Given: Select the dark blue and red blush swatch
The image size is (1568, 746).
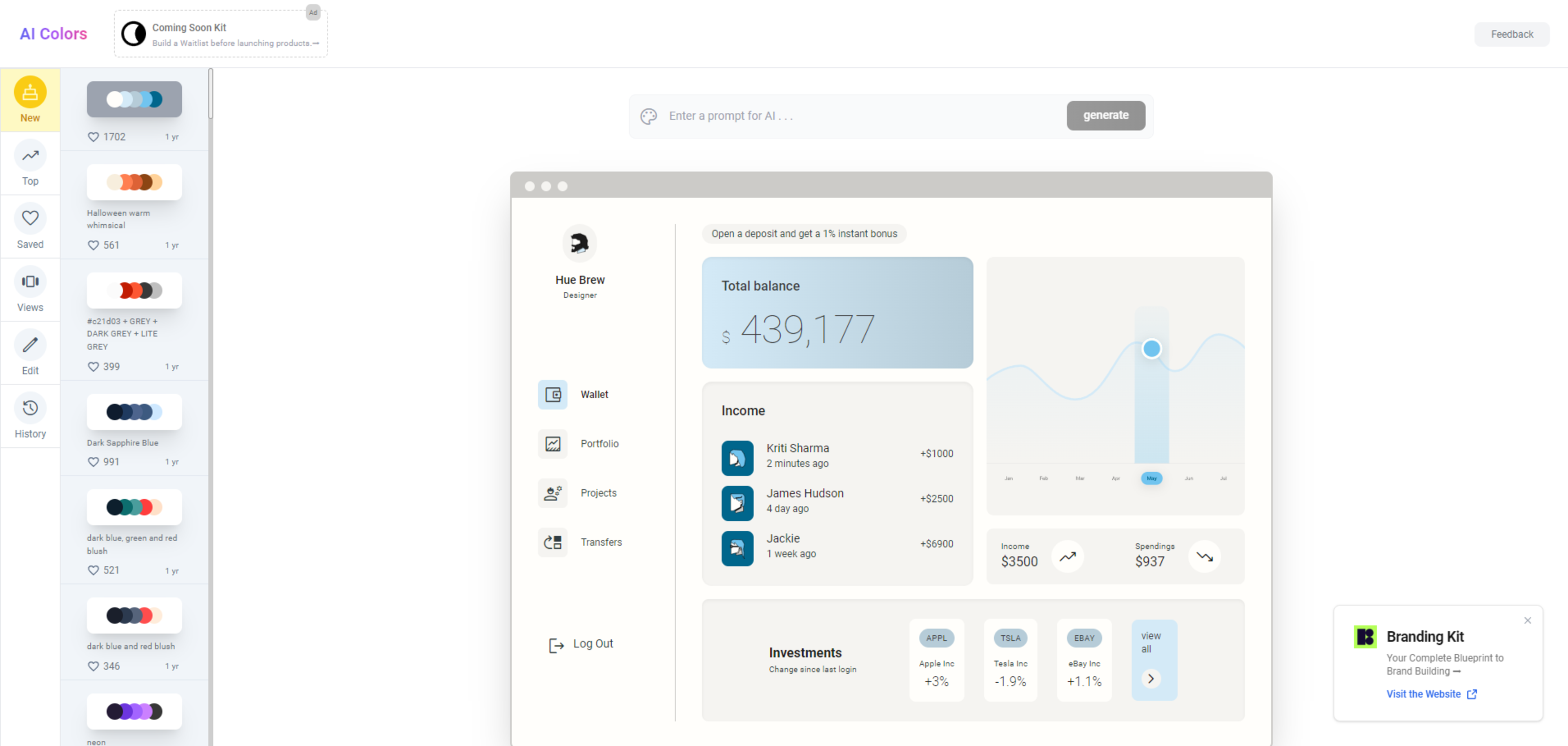Looking at the screenshot, I should [x=134, y=616].
